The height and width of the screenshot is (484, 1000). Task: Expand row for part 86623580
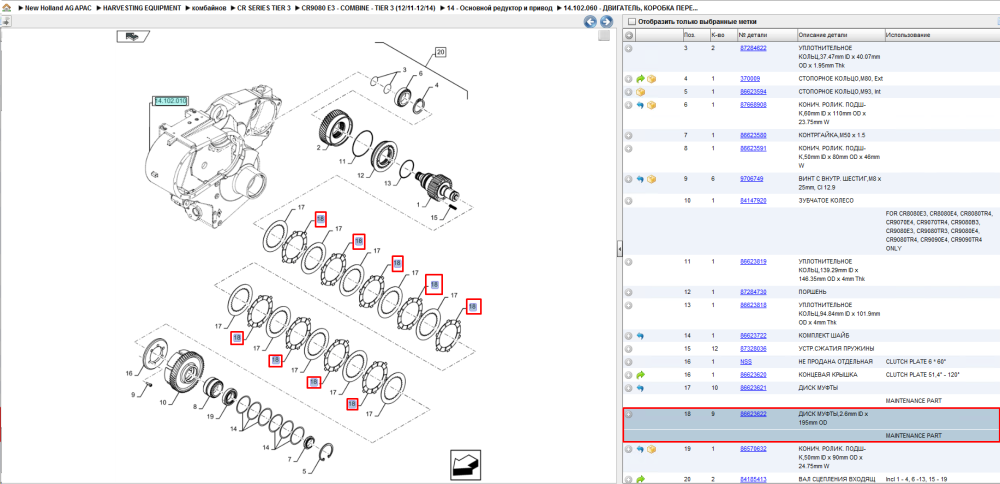[629, 135]
